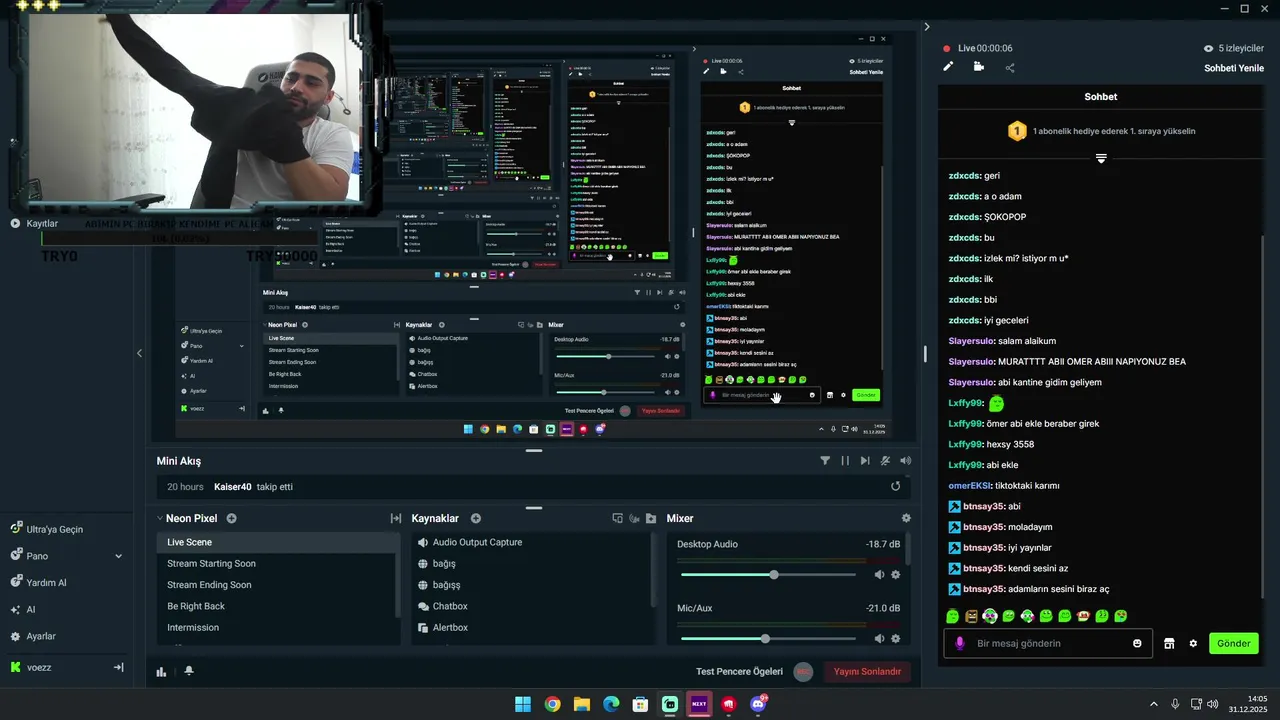Open the scene transitions icon

(x=395, y=518)
